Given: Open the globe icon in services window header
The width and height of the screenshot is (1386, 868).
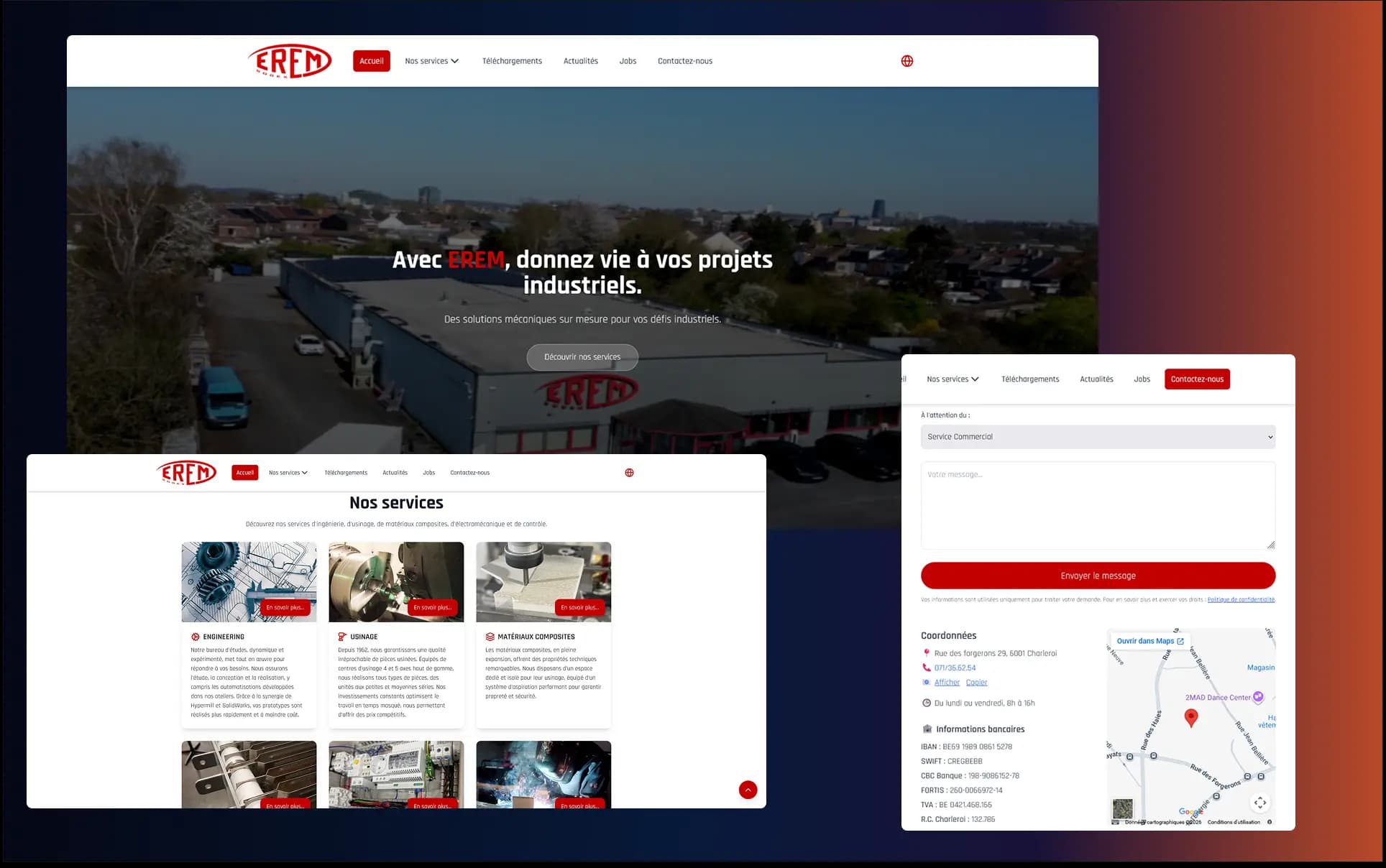Looking at the screenshot, I should 629,473.
